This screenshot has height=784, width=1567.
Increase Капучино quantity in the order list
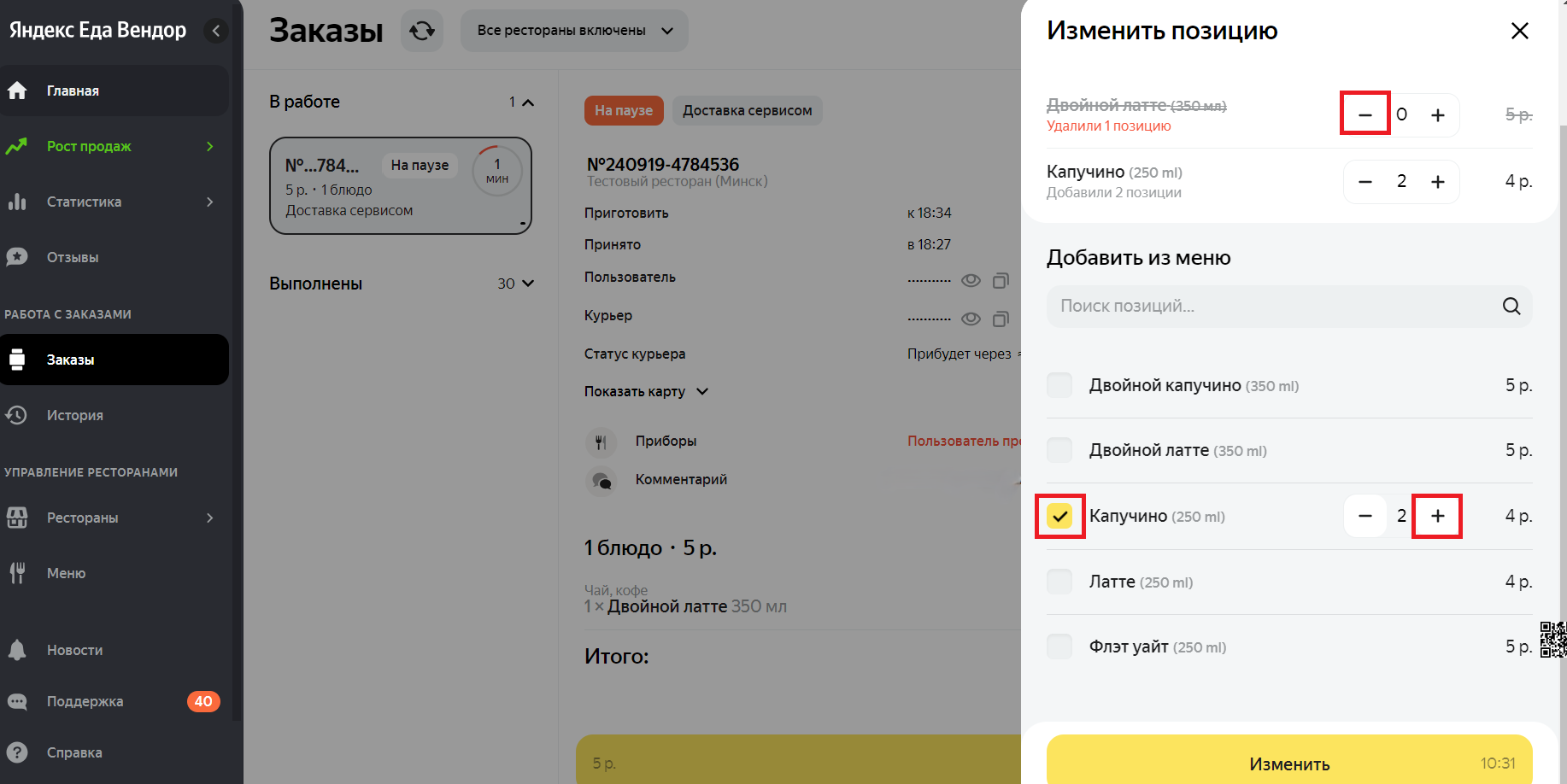[1438, 181]
